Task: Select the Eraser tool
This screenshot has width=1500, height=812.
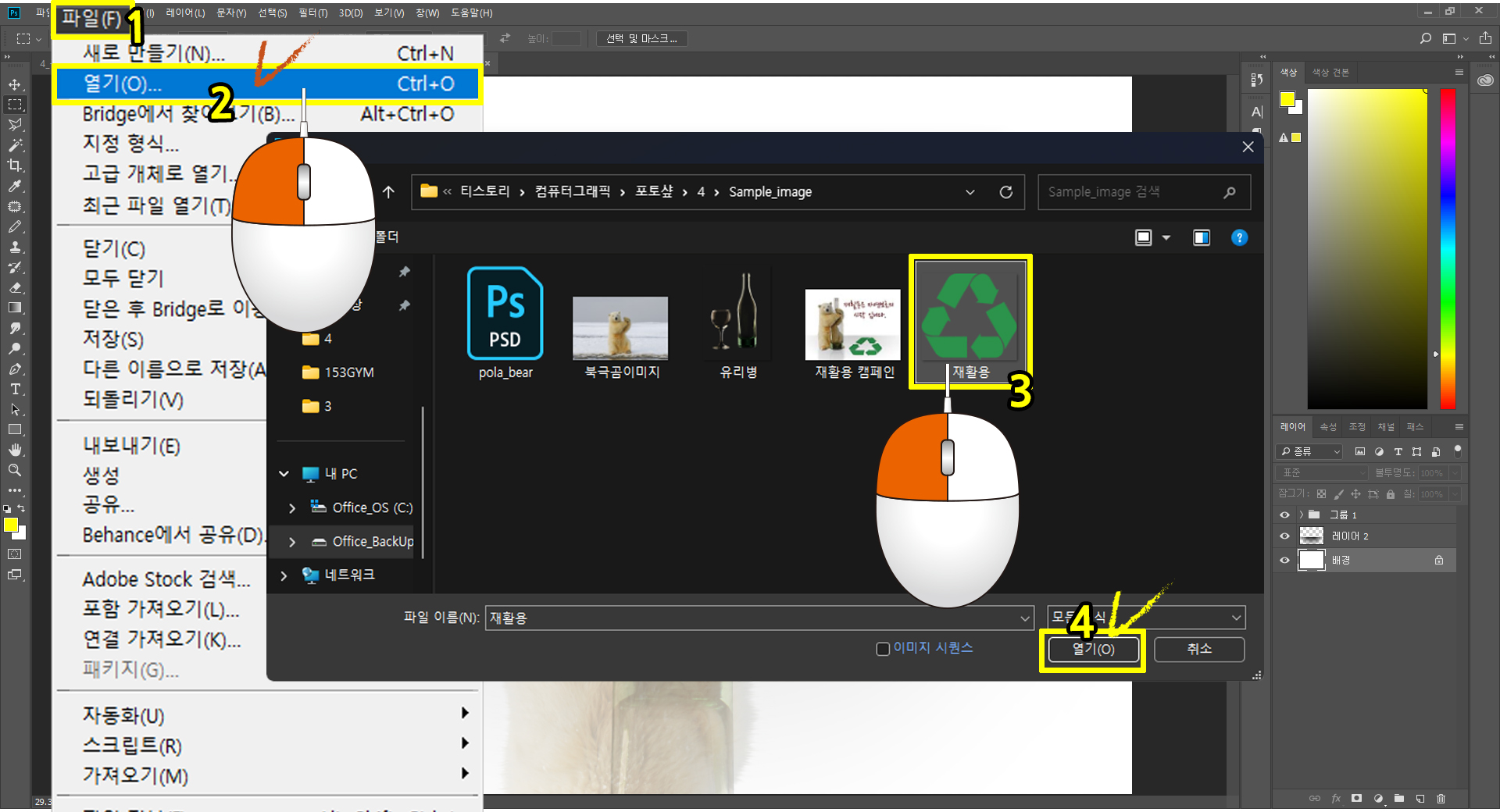Action: (15, 287)
